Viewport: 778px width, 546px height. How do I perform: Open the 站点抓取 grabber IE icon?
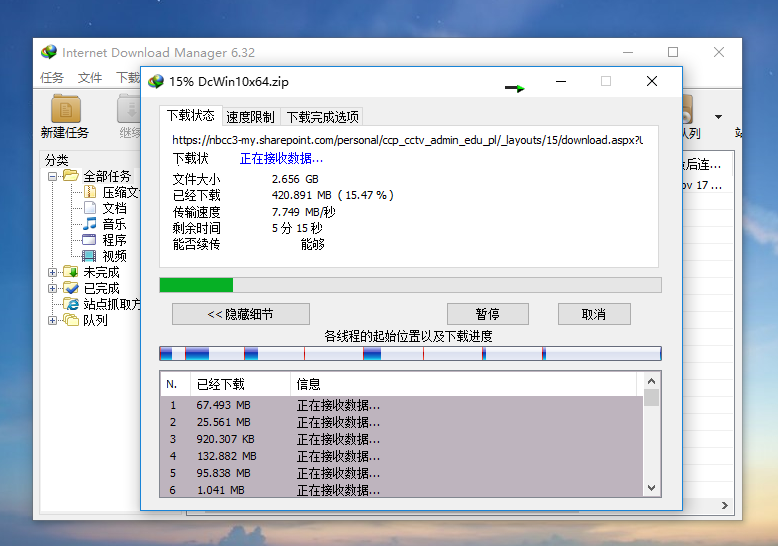click(71, 304)
